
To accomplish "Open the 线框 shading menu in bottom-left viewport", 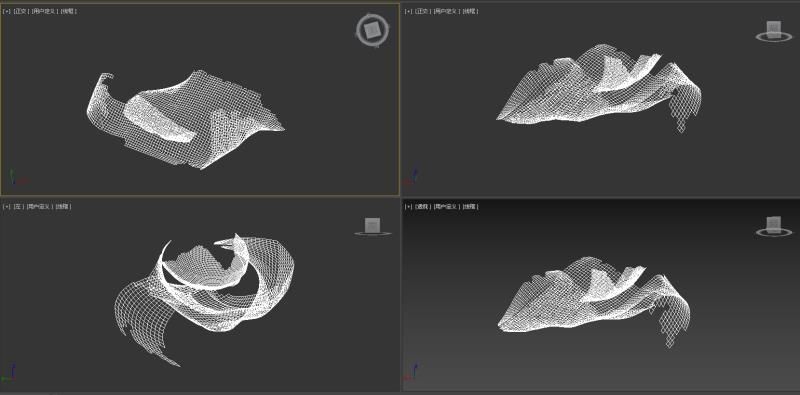I will click(x=63, y=206).
